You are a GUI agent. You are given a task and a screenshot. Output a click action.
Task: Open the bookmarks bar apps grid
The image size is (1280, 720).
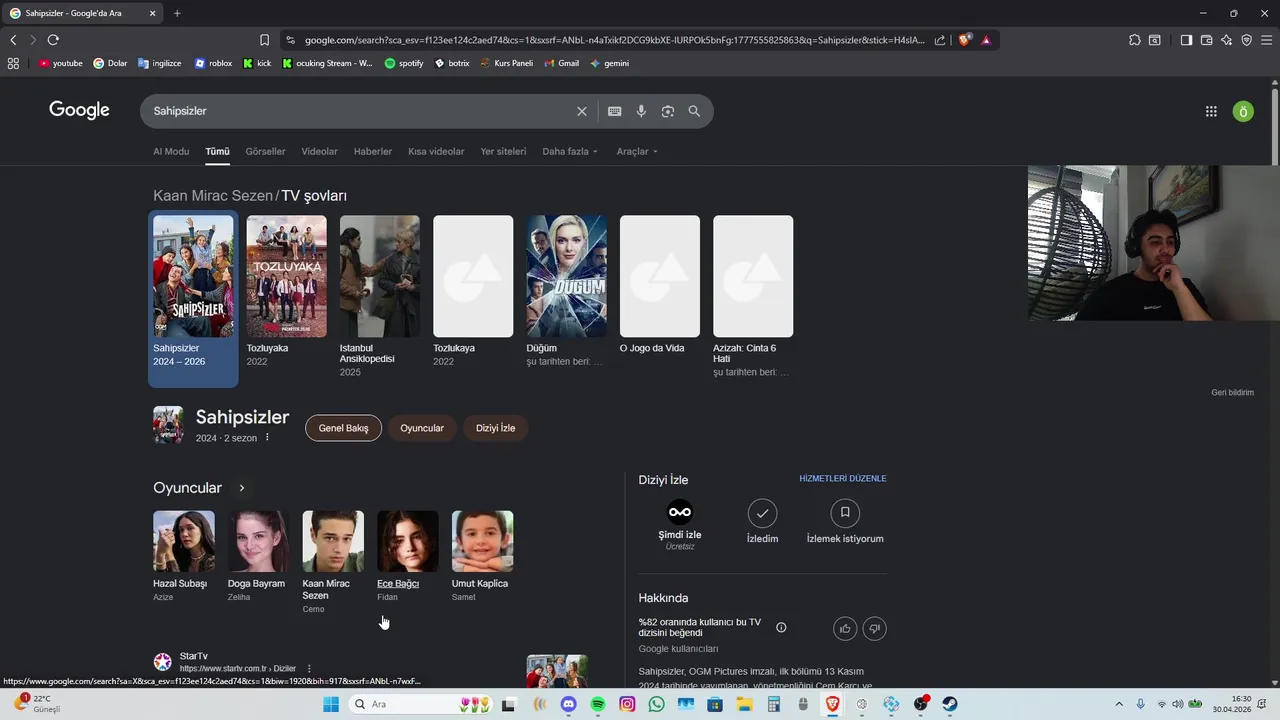click(13, 63)
